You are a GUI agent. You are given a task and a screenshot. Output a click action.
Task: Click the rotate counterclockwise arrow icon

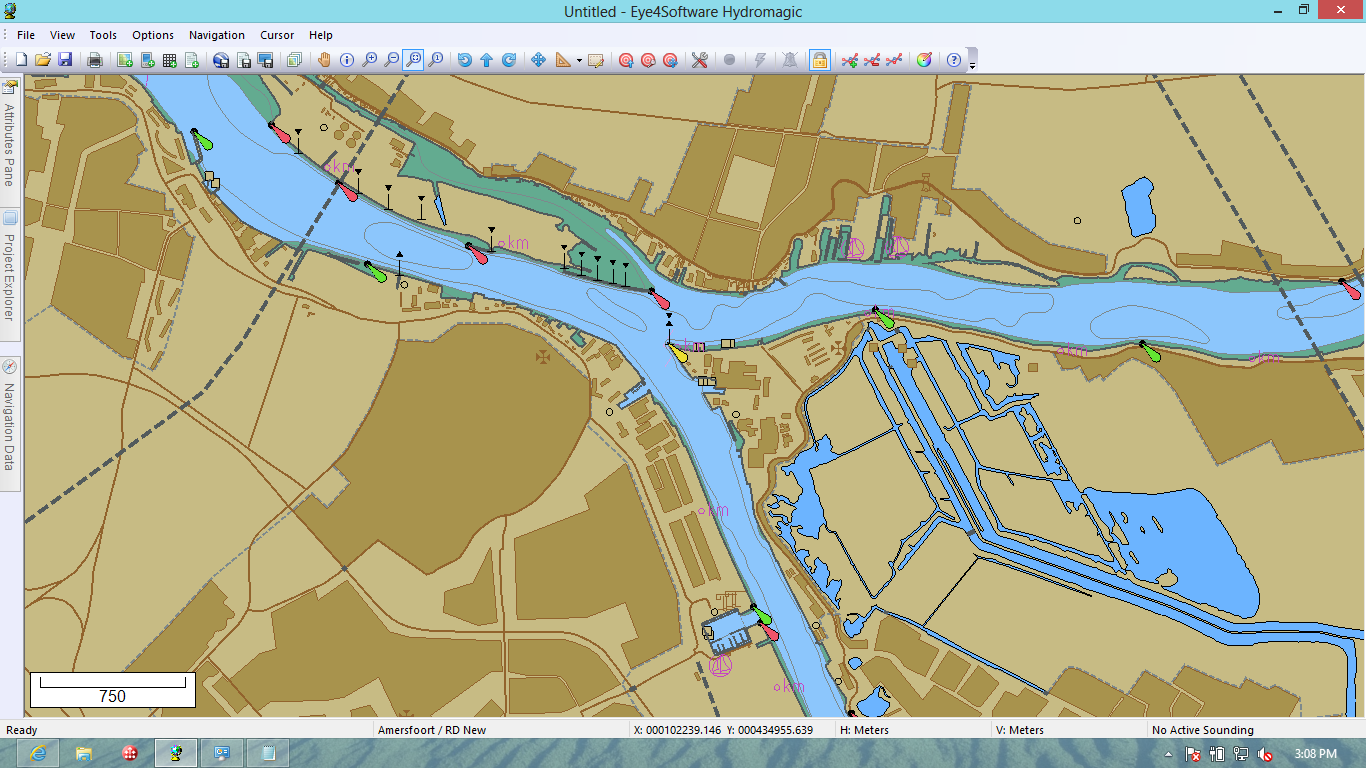pos(464,60)
